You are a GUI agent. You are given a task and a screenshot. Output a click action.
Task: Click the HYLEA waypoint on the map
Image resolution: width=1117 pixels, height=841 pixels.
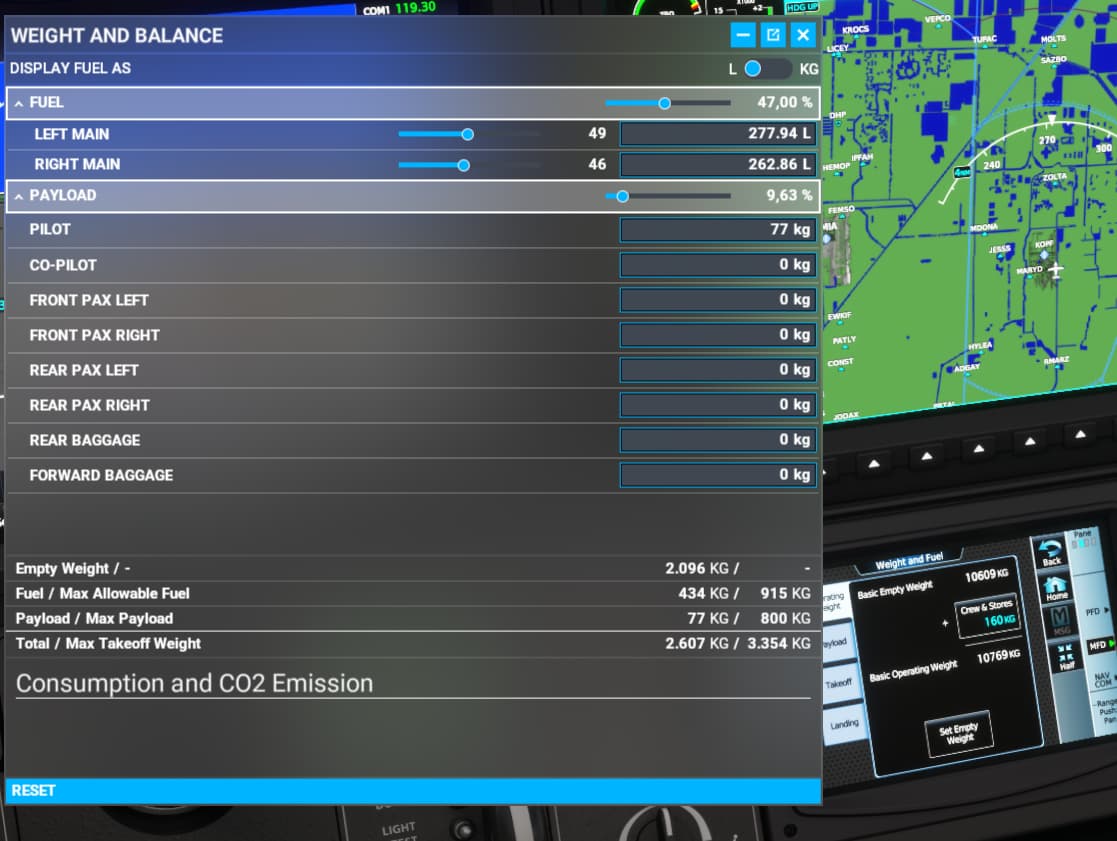pos(980,346)
